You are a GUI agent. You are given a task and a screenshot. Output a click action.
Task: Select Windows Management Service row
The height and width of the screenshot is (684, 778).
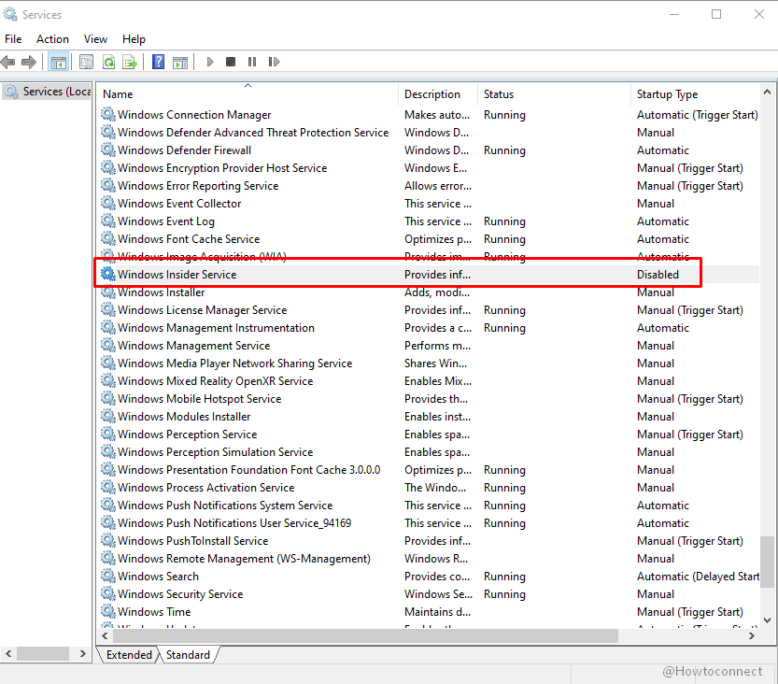click(x=429, y=345)
